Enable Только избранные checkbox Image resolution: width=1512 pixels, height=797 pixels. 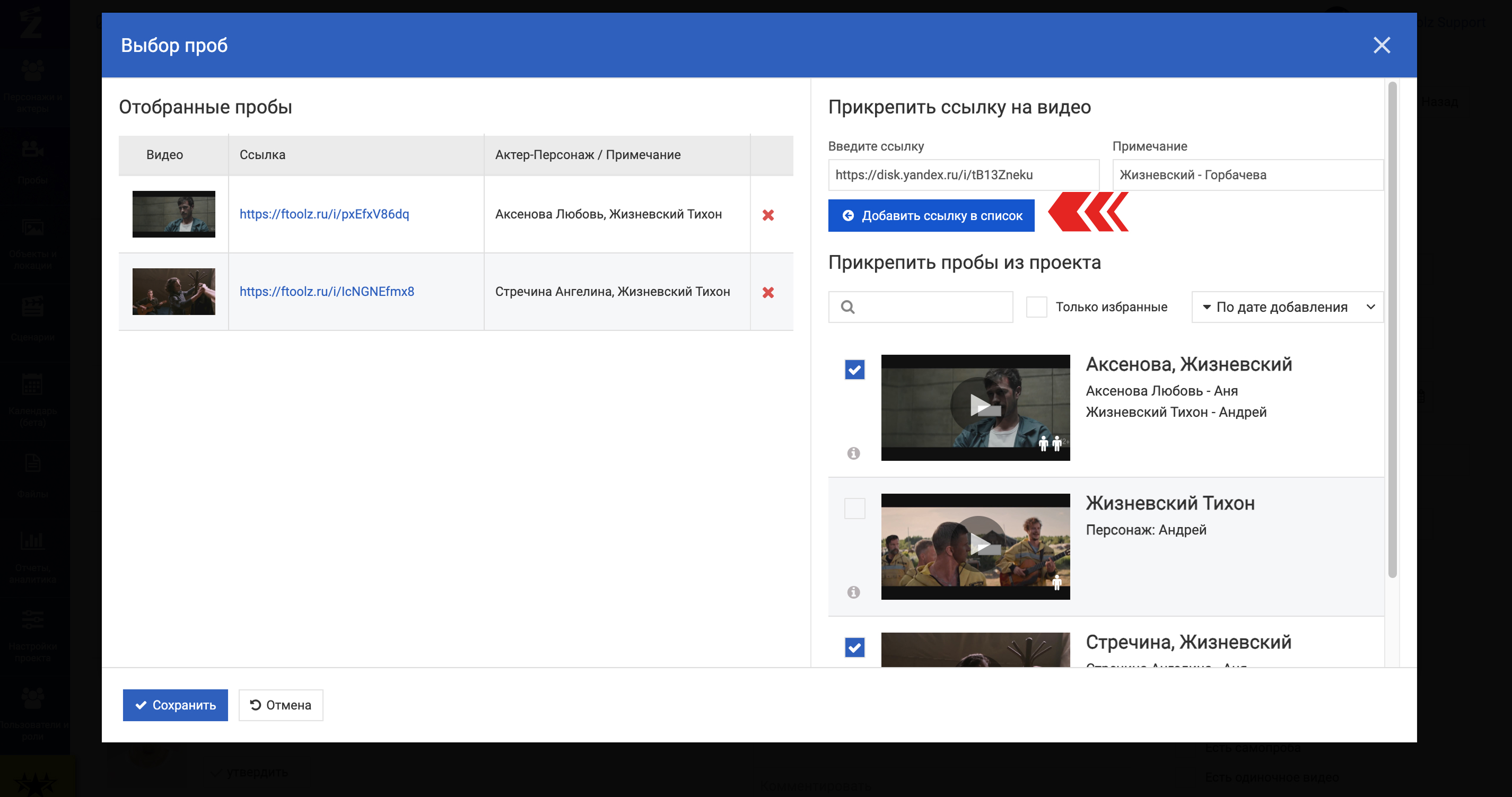tap(1036, 307)
